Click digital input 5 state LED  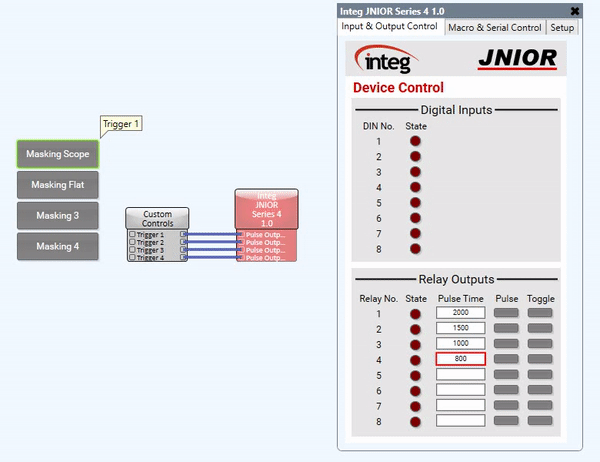coord(415,202)
